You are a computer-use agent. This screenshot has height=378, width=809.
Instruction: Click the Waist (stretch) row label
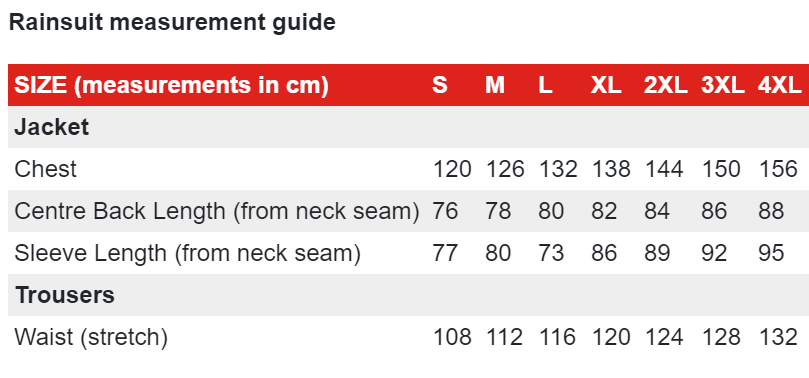click(91, 337)
